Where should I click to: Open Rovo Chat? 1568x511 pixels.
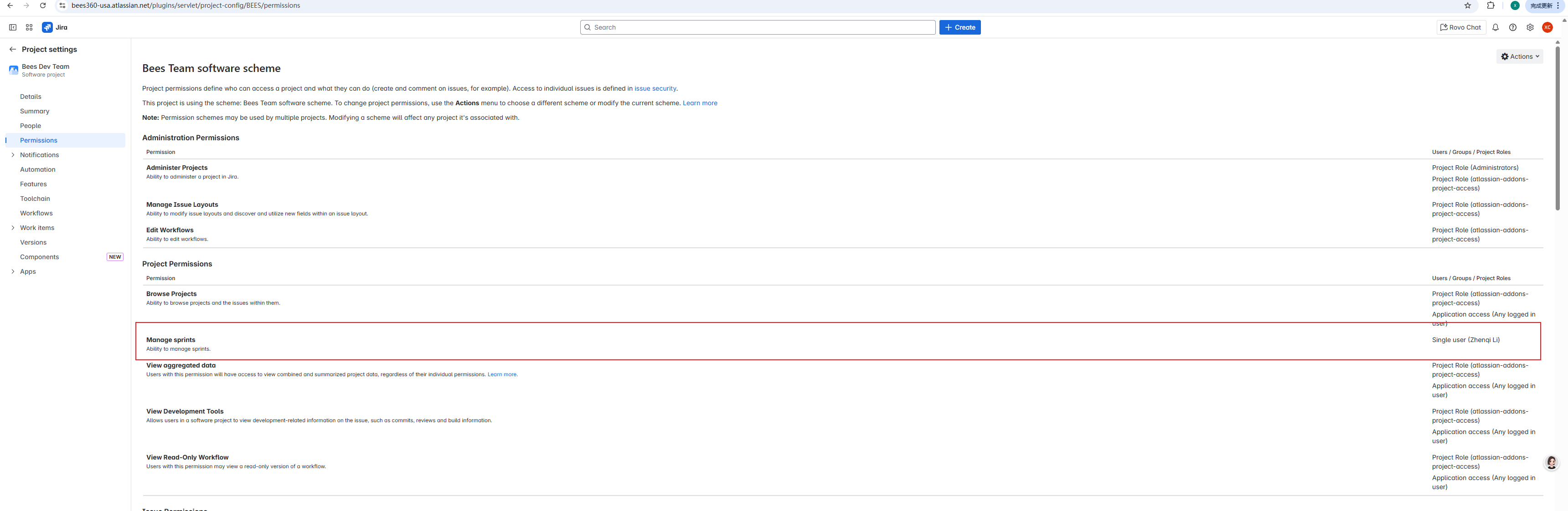click(1460, 27)
